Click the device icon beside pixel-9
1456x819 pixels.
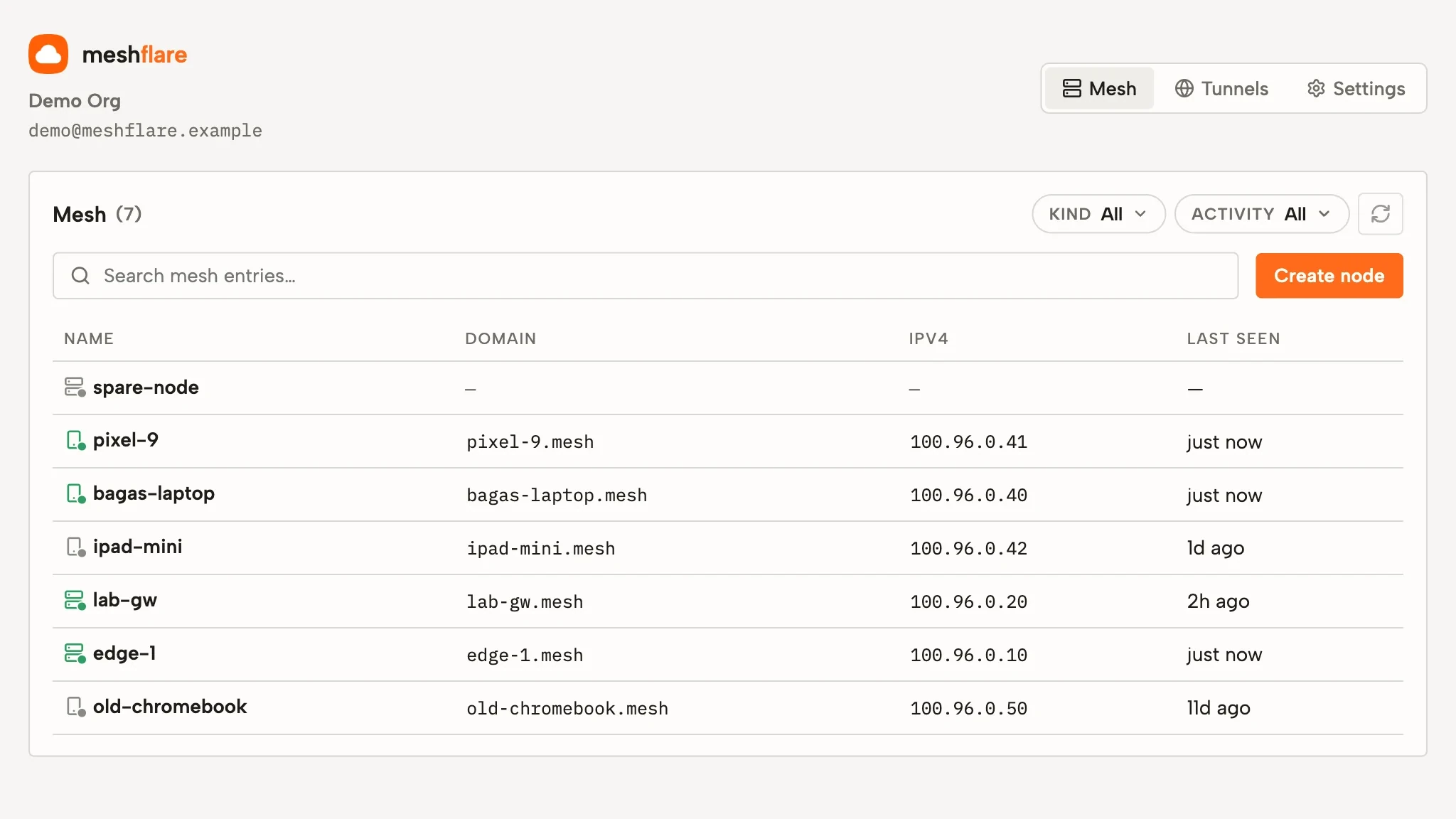click(x=75, y=441)
